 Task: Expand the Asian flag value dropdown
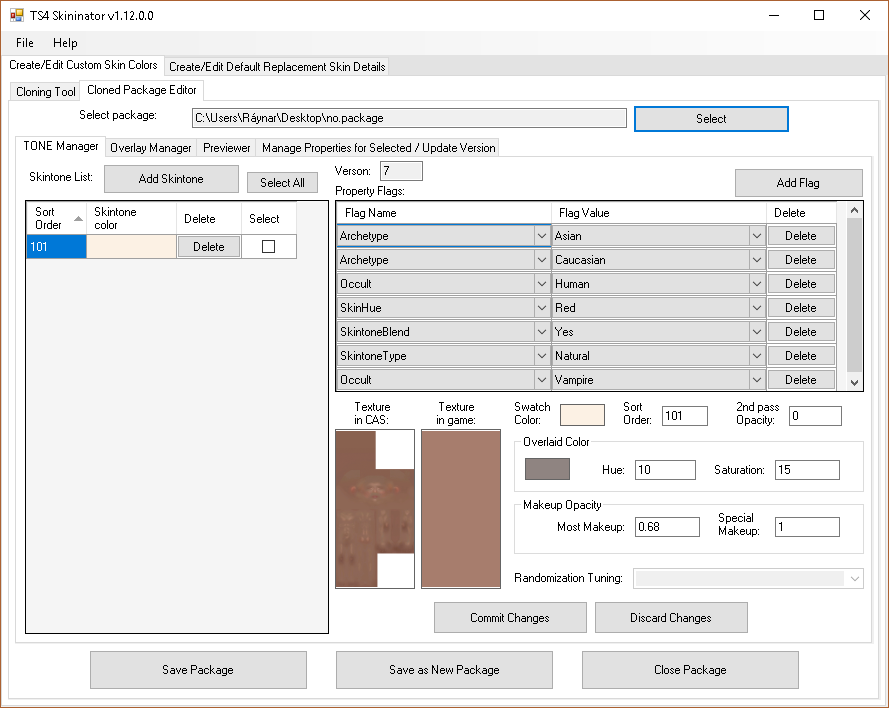(757, 236)
